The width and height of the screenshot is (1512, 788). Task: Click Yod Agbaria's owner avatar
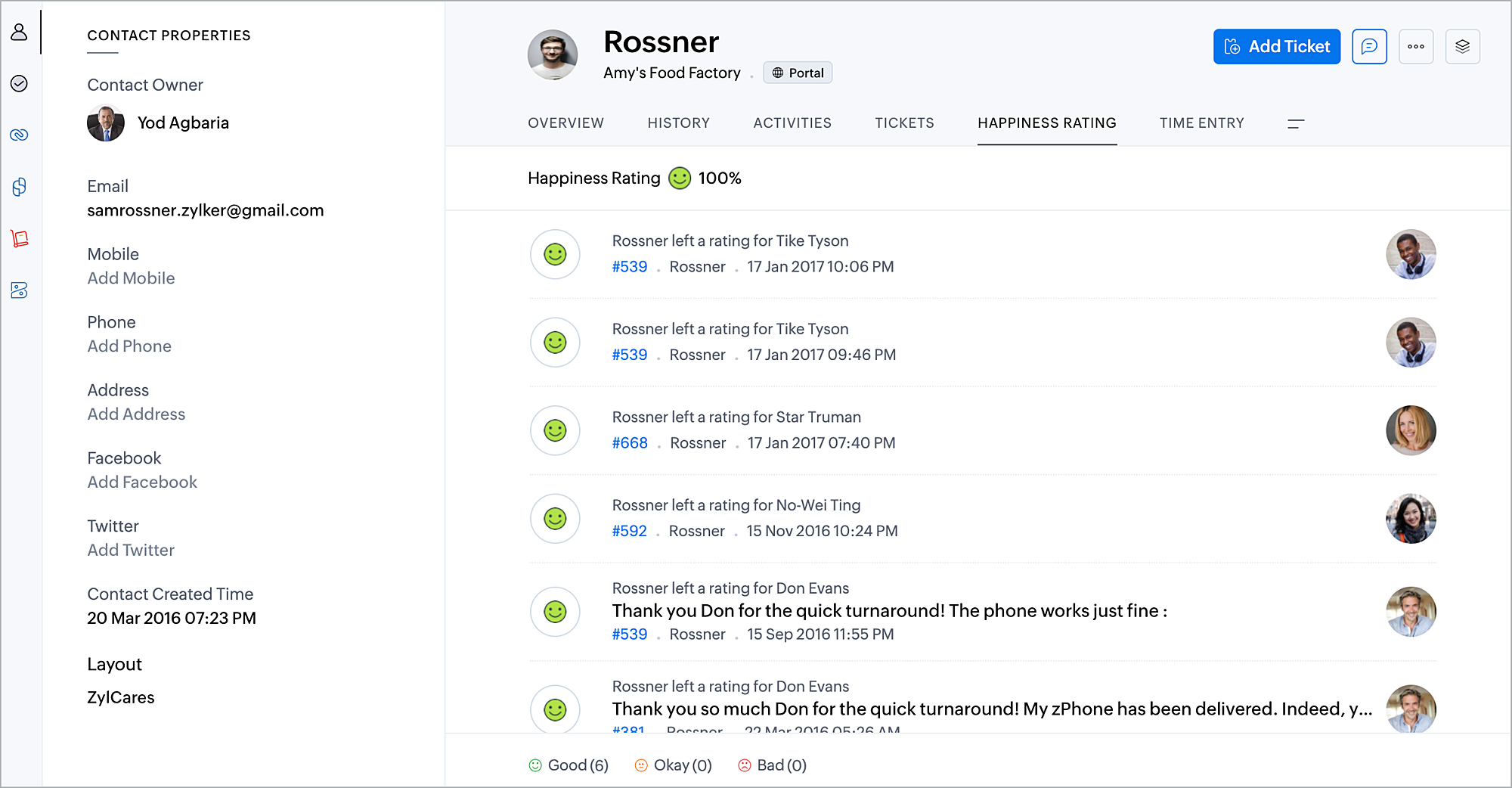pyautogui.click(x=106, y=123)
